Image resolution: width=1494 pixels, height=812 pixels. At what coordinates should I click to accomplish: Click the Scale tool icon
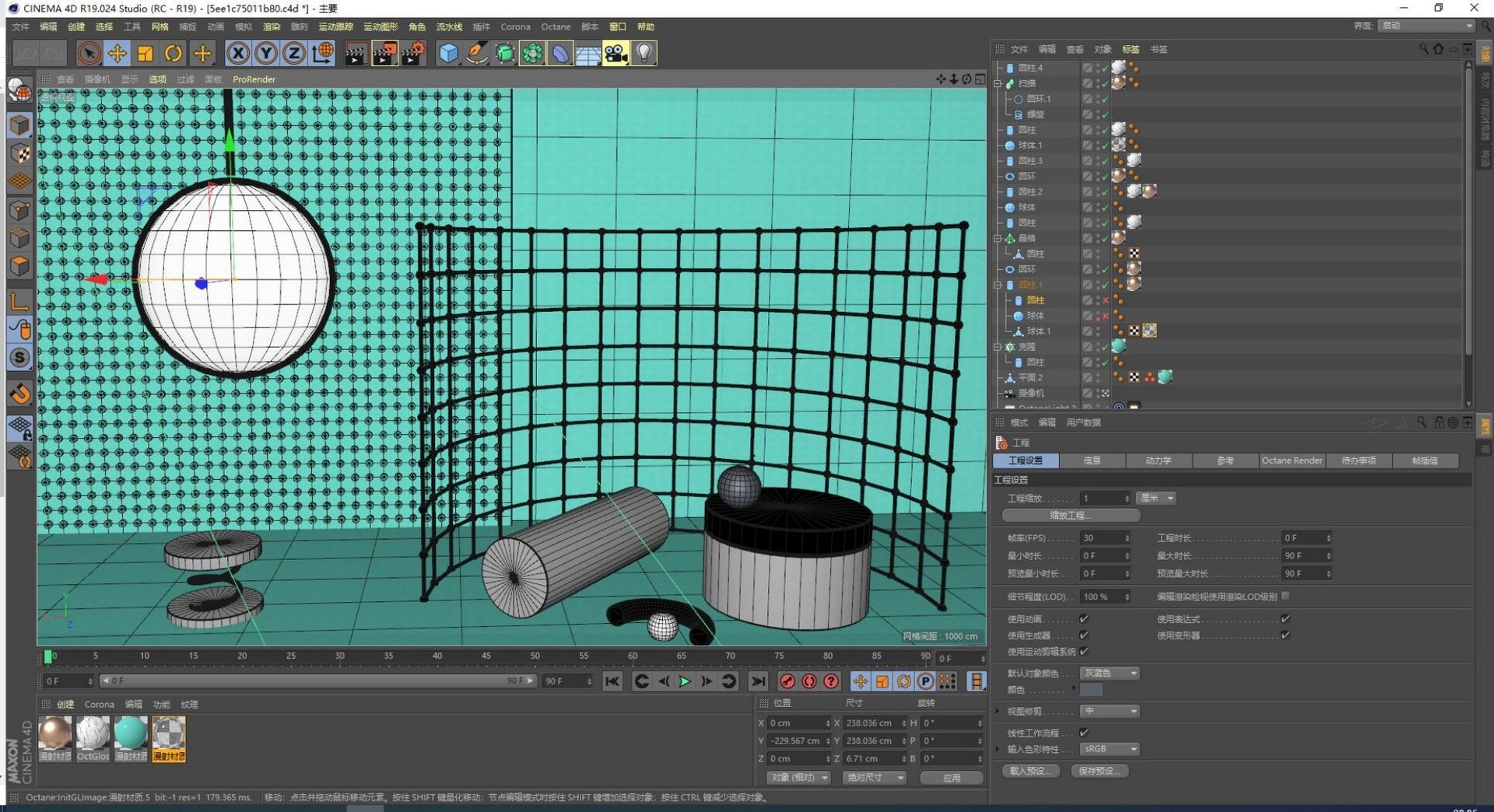point(145,54)
